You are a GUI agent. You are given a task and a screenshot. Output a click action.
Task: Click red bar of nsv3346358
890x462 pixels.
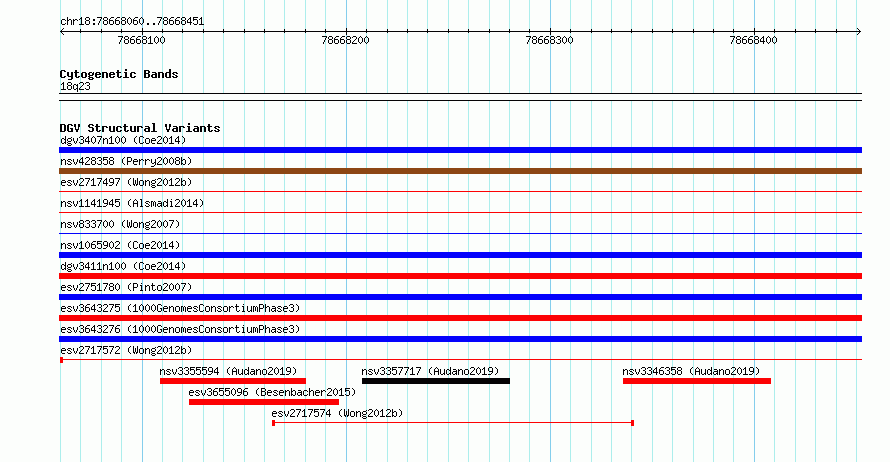point(697,381)
